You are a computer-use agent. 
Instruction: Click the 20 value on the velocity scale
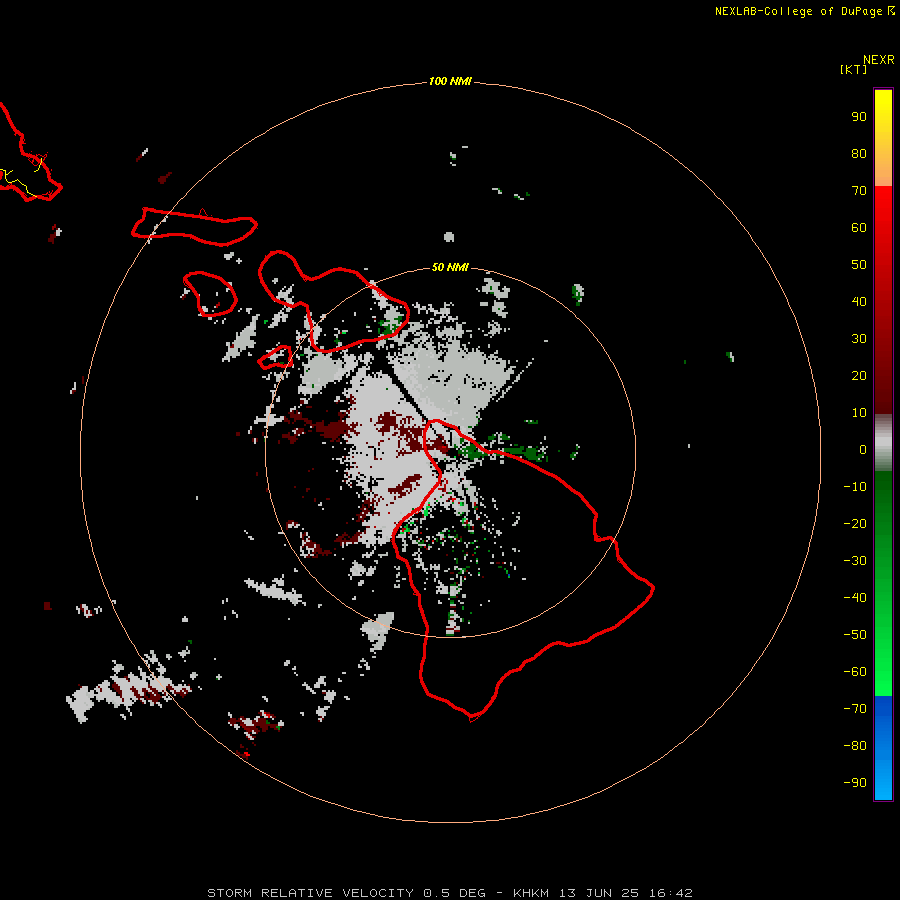[x=859, y=376]
